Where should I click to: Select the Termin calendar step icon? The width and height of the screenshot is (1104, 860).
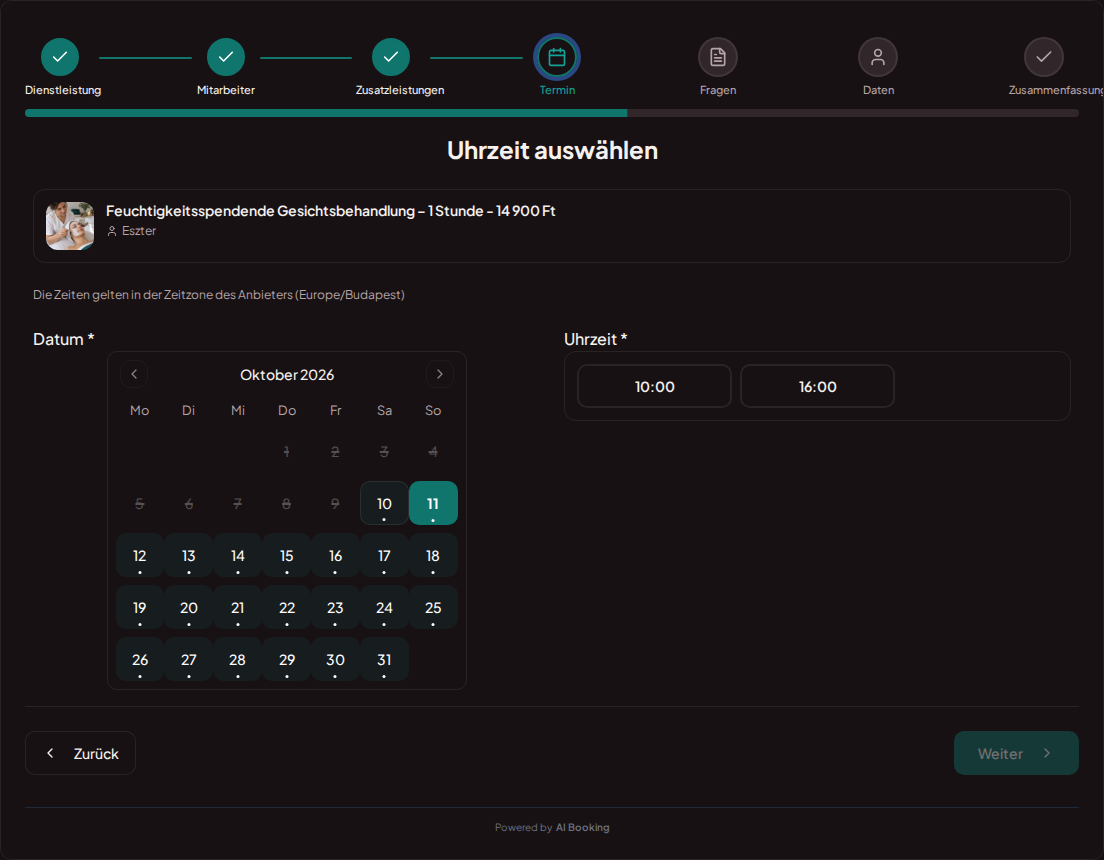coord(557,57)
